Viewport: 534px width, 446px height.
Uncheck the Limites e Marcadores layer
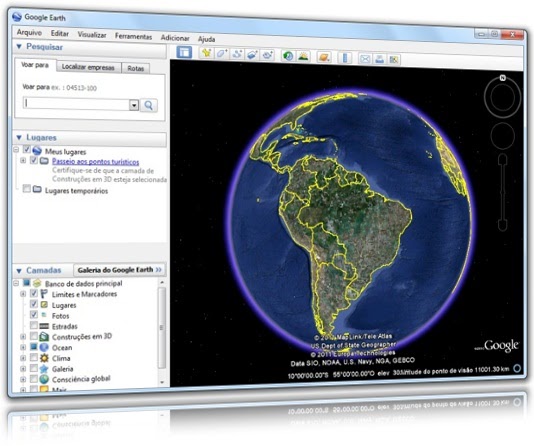(34, 293)
